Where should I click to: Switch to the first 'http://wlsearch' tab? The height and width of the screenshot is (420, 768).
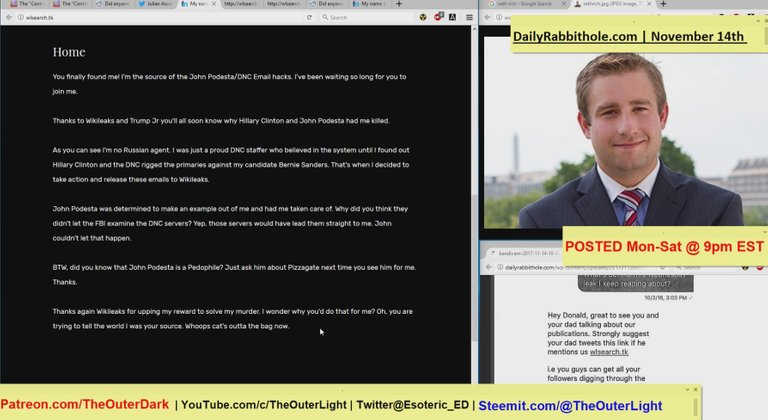[x=240, y=4]
